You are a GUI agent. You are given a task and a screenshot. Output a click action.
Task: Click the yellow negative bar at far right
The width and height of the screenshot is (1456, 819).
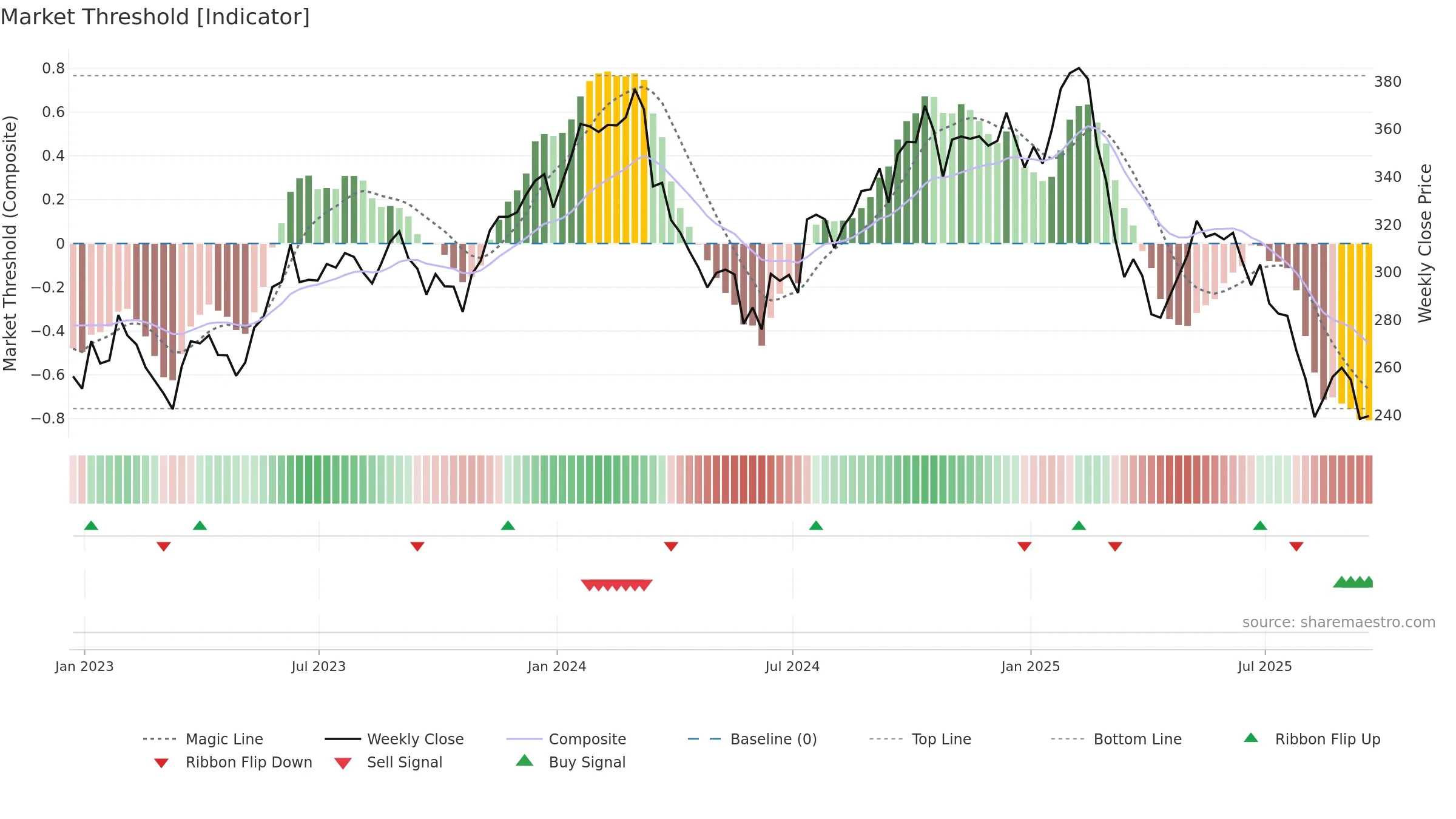pyautogui.click(x=1369, y=331)
